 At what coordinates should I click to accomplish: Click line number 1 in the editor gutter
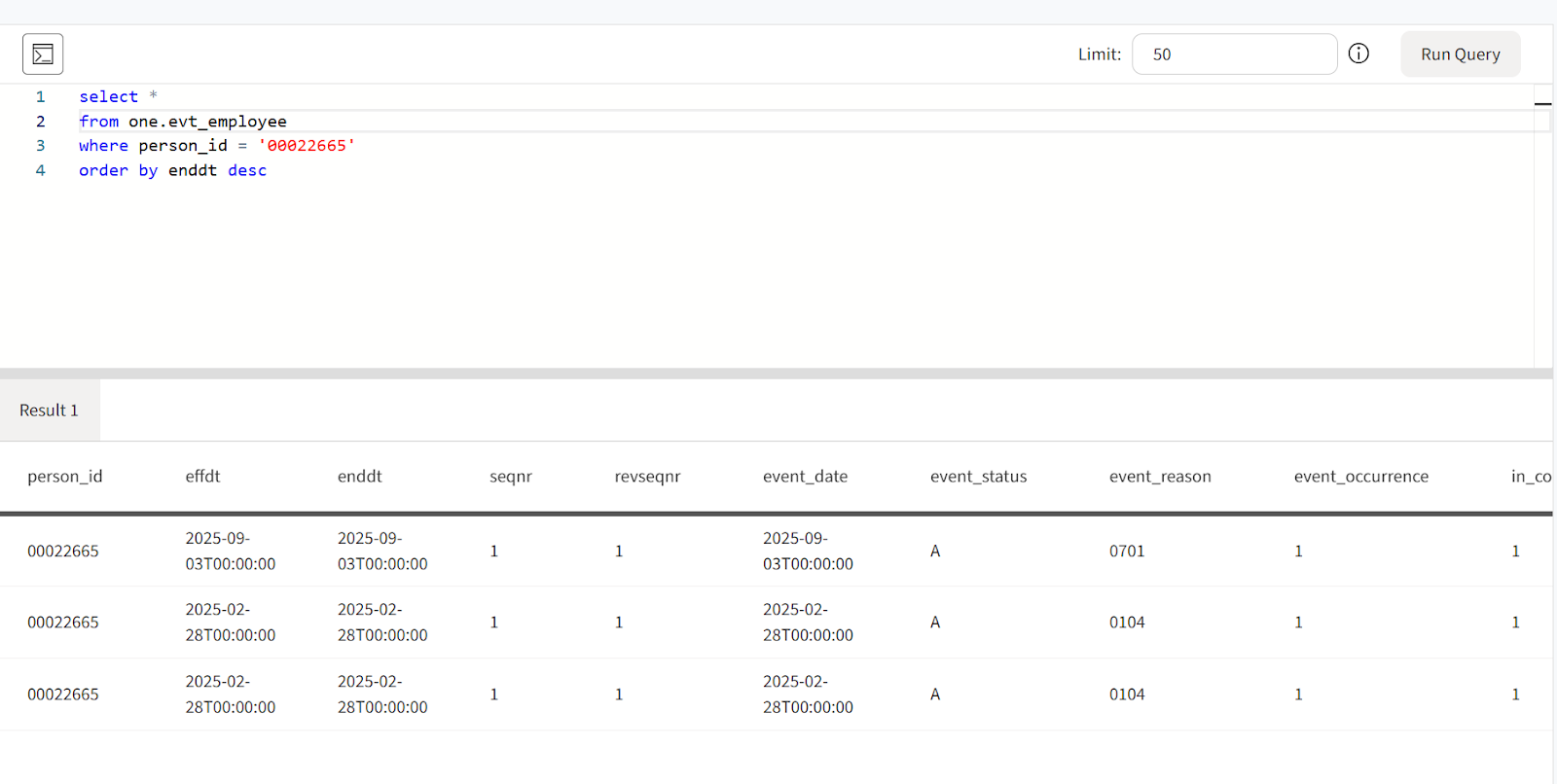coord(40,97)
